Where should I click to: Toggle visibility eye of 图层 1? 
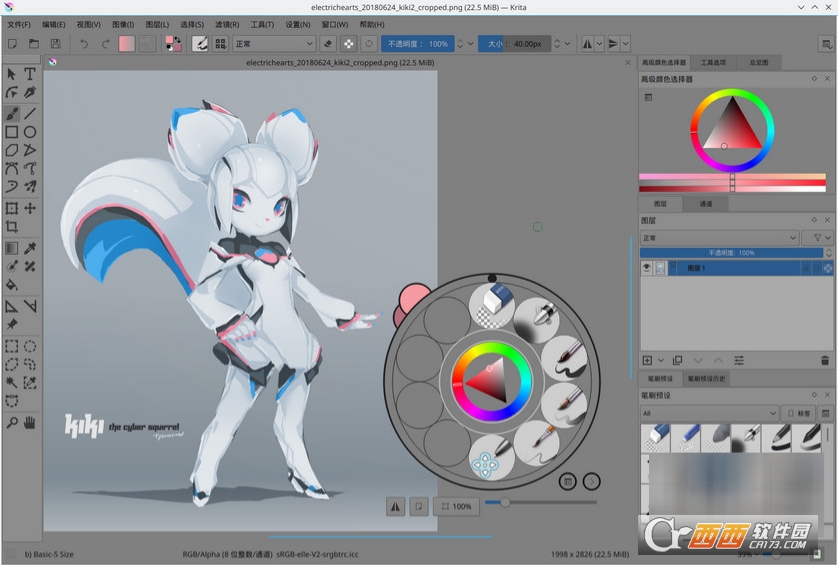[x=647, y=268]
